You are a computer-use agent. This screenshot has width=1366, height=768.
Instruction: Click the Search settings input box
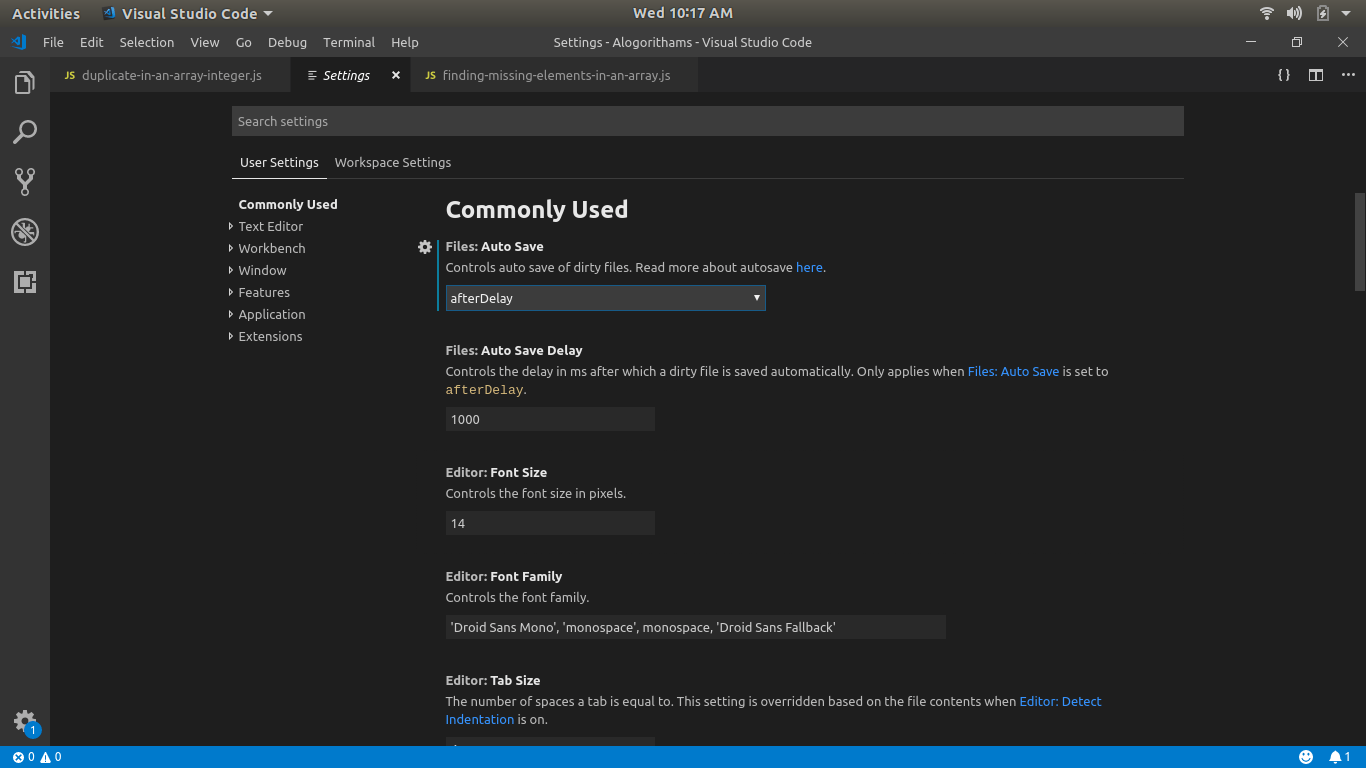[x=707, y=121]
